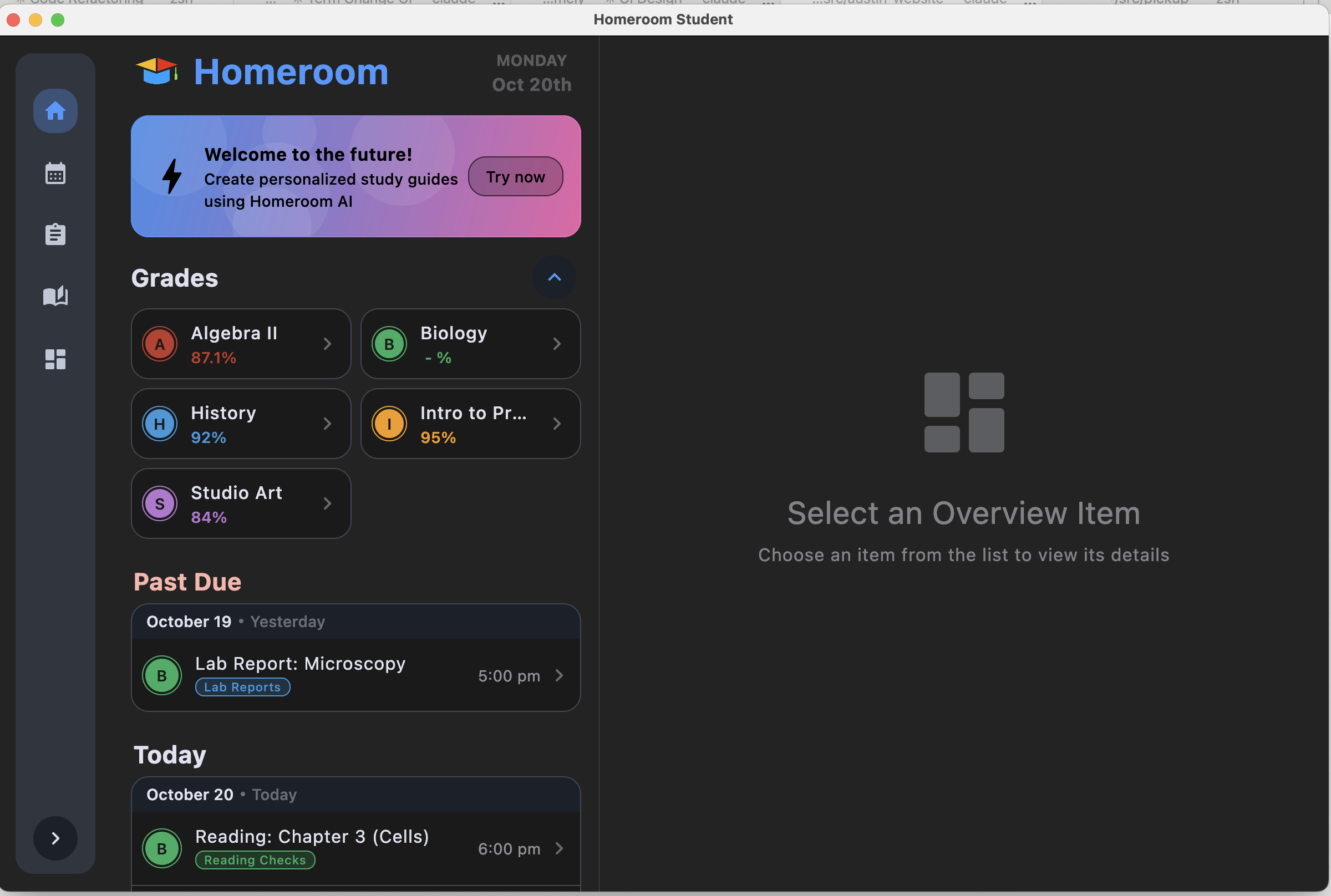Screen dimensions: 1331x896
Task: Open the Courses book sidebar icon
Action: 55,296
